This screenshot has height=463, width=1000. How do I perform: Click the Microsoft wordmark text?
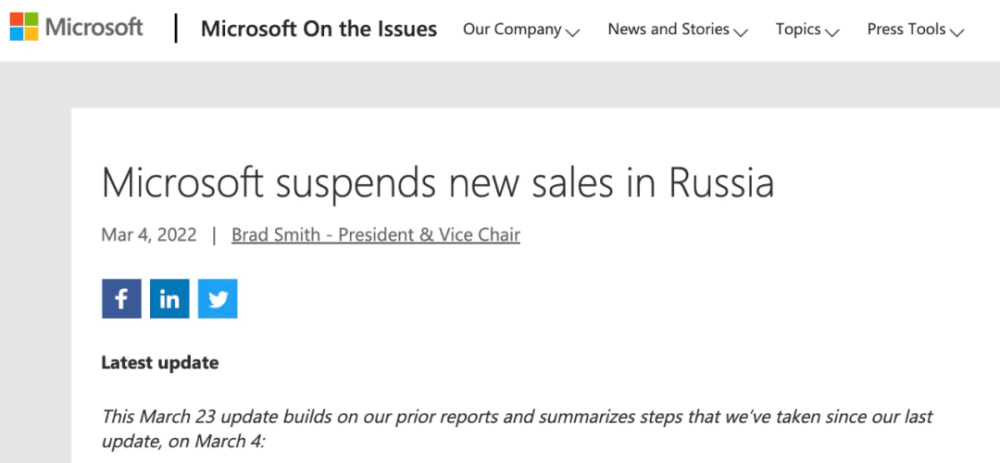point(94,27)
